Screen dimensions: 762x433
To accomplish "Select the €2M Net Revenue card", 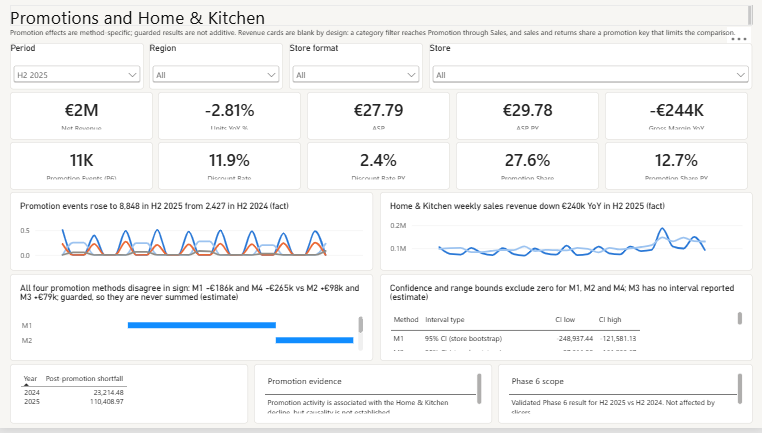I will tap(81, 116).
